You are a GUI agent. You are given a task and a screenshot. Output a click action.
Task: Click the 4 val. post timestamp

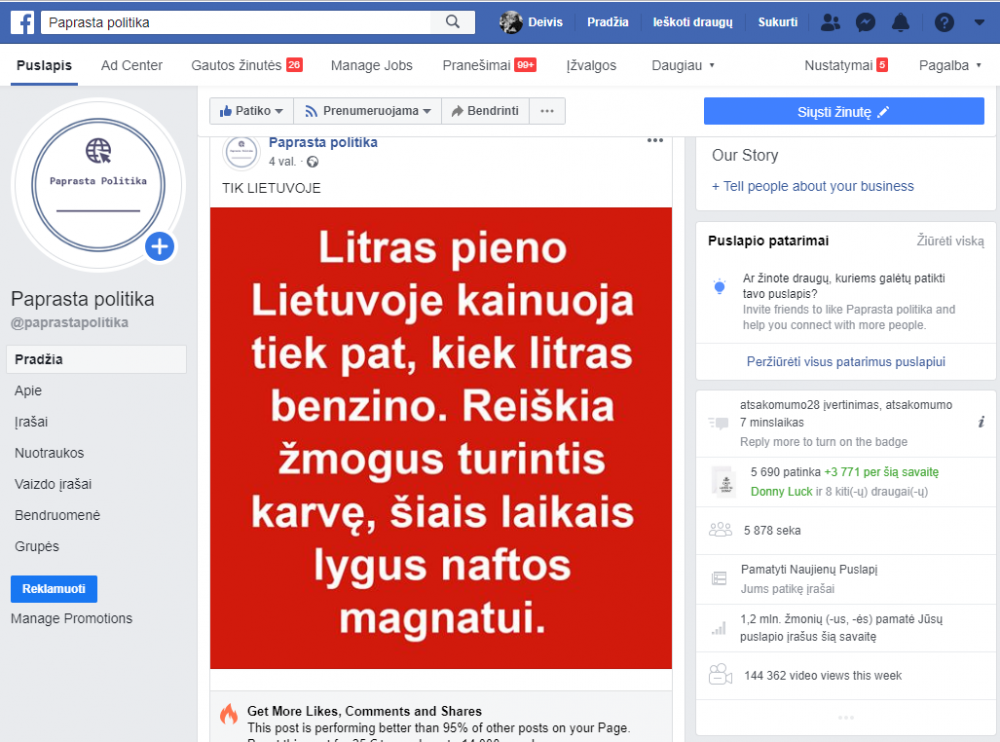tap(282, 161)
